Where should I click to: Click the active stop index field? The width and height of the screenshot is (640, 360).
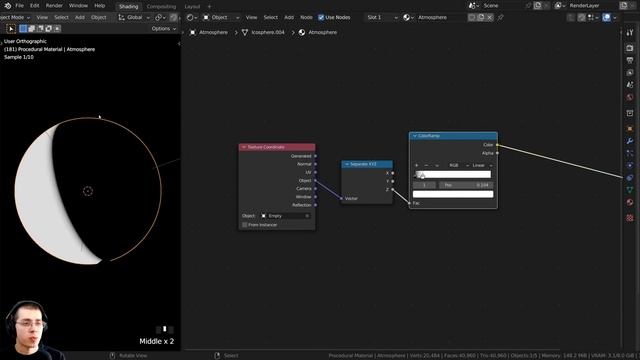[424, 185]
